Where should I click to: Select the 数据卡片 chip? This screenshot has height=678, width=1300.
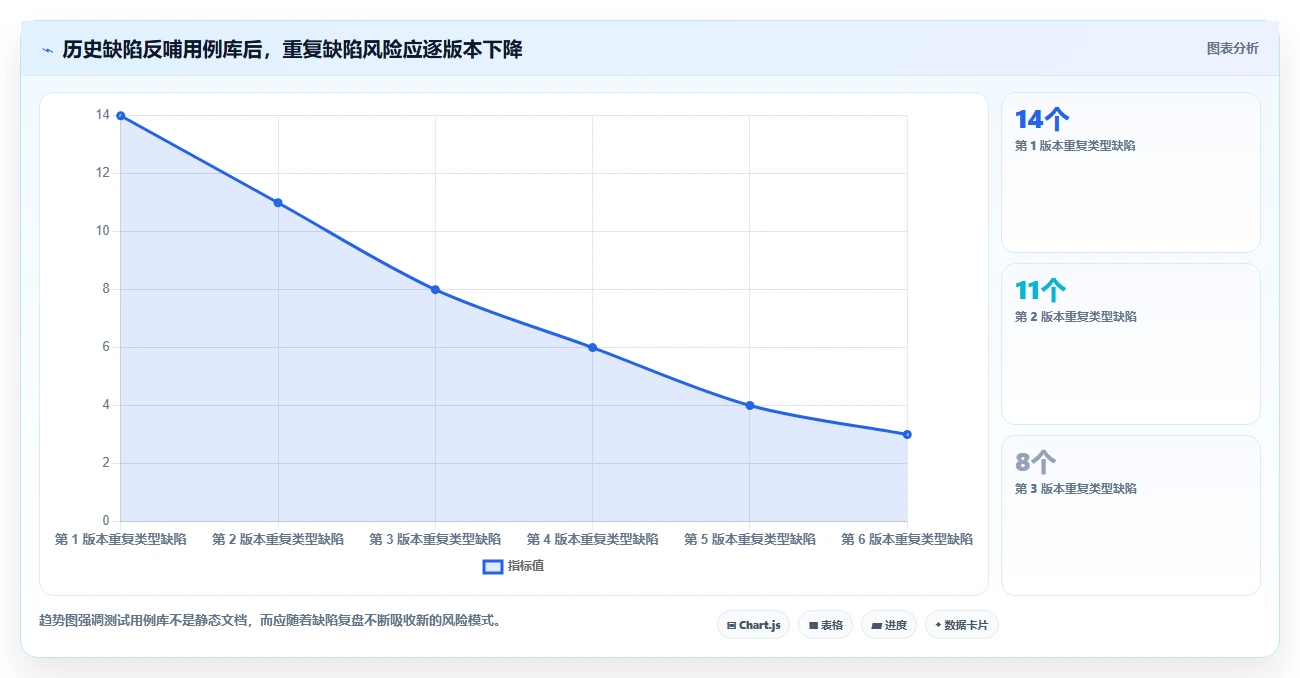point(961,625)
